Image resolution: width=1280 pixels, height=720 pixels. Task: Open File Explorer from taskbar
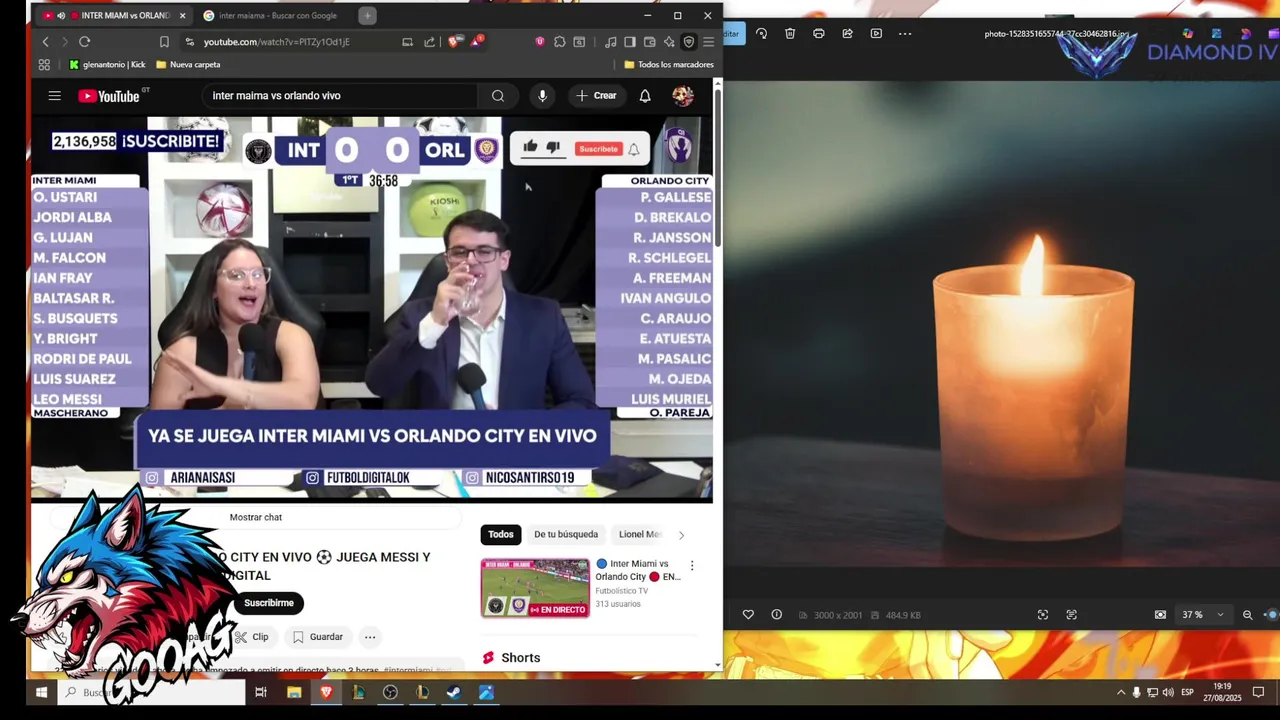pyautogui.click(x=294, y=692)
